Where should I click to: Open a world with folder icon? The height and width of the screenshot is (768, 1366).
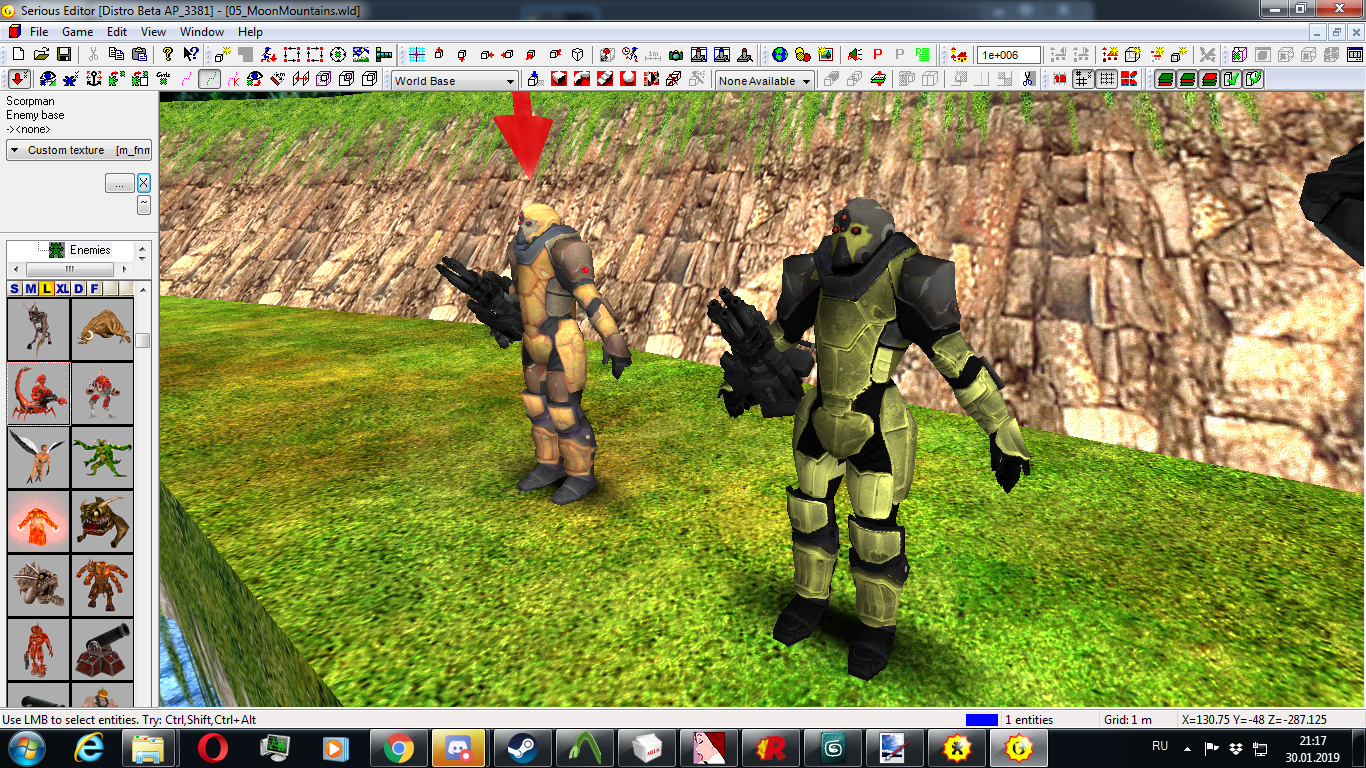click(42, 54)
